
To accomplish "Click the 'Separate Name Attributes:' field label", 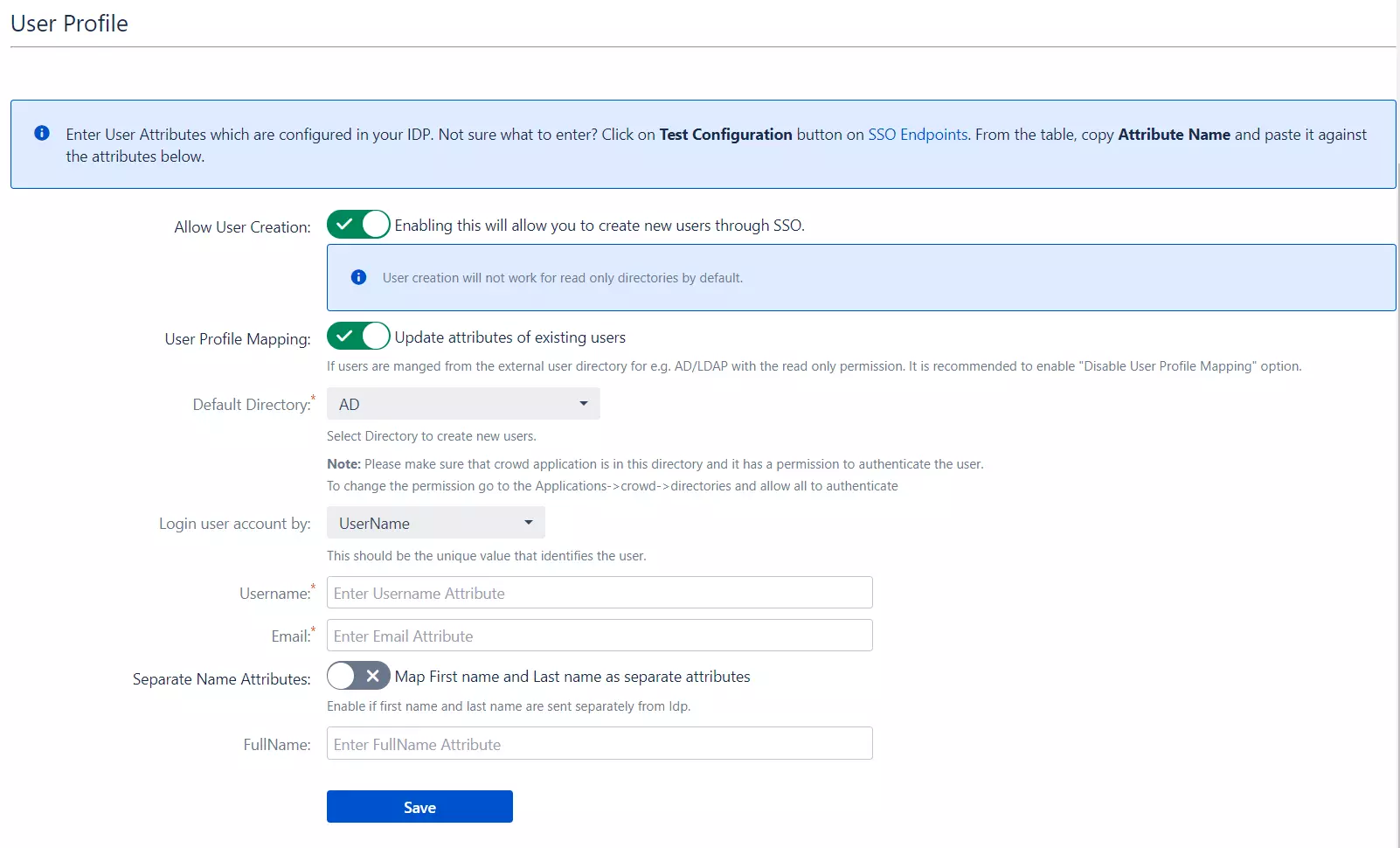I will click(221, 679).
